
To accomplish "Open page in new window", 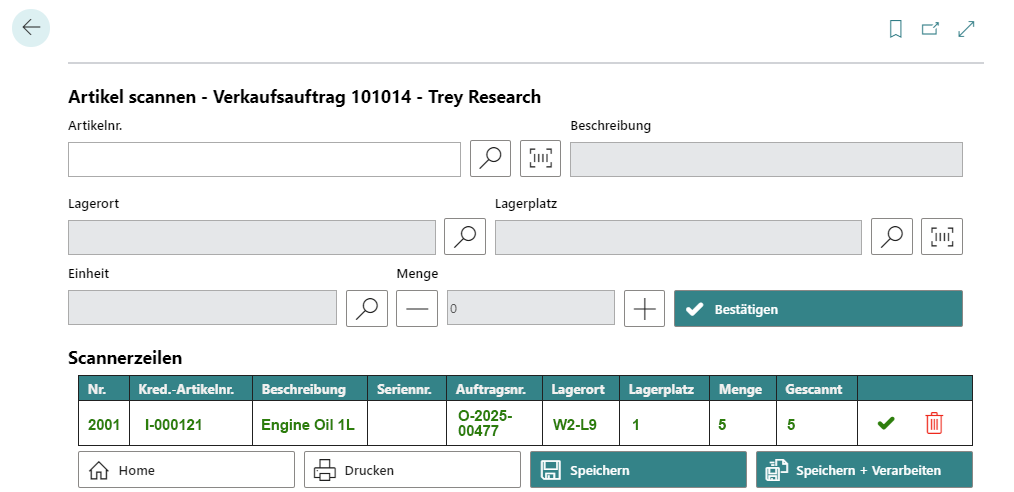I will click(930, 29).
